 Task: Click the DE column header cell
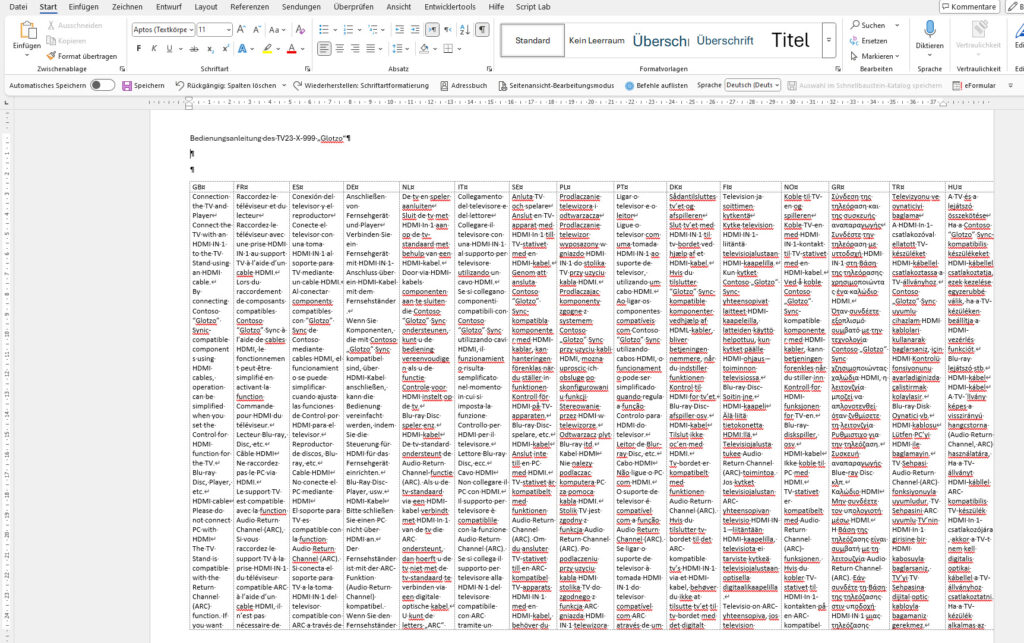371,187
